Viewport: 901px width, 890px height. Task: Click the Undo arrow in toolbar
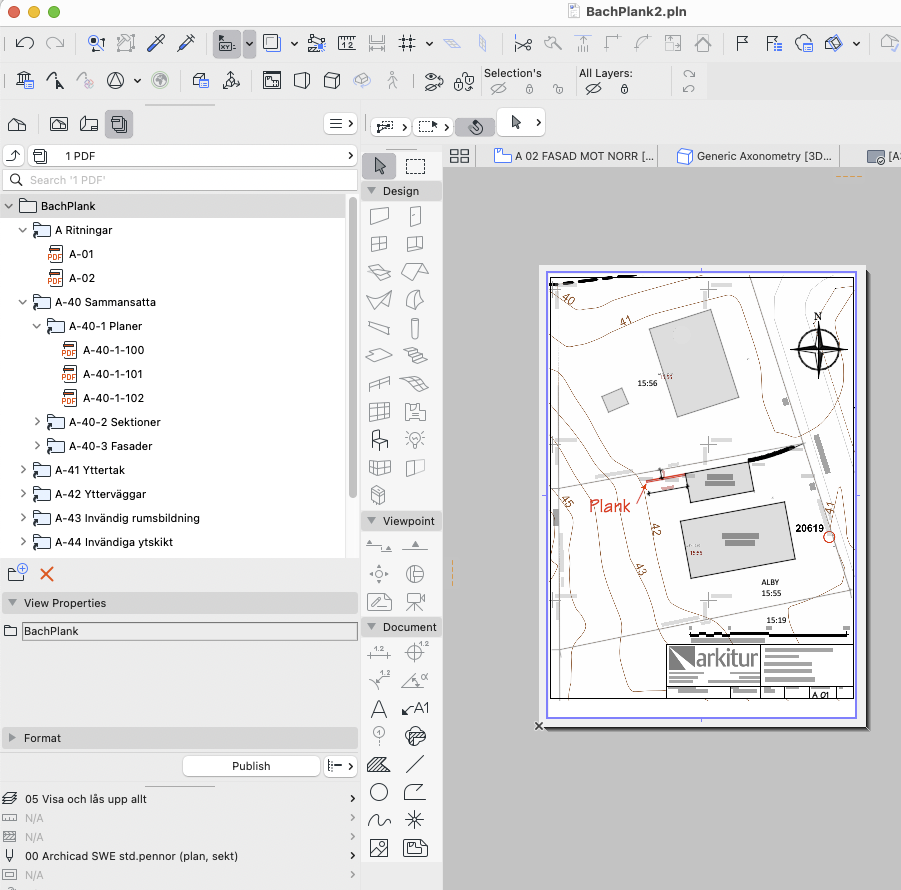pos(25,43)
